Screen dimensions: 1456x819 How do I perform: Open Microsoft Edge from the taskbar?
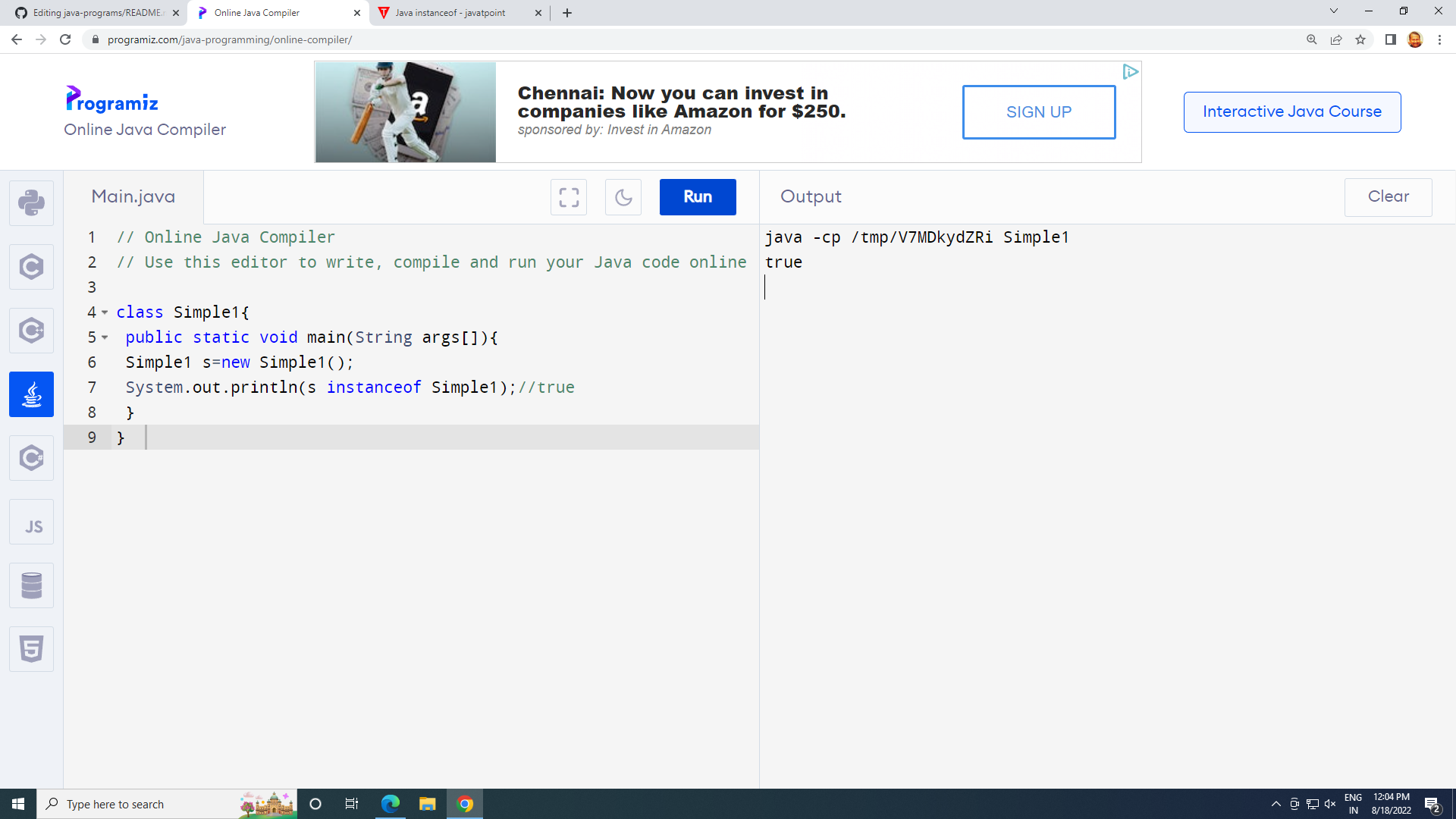390,804
